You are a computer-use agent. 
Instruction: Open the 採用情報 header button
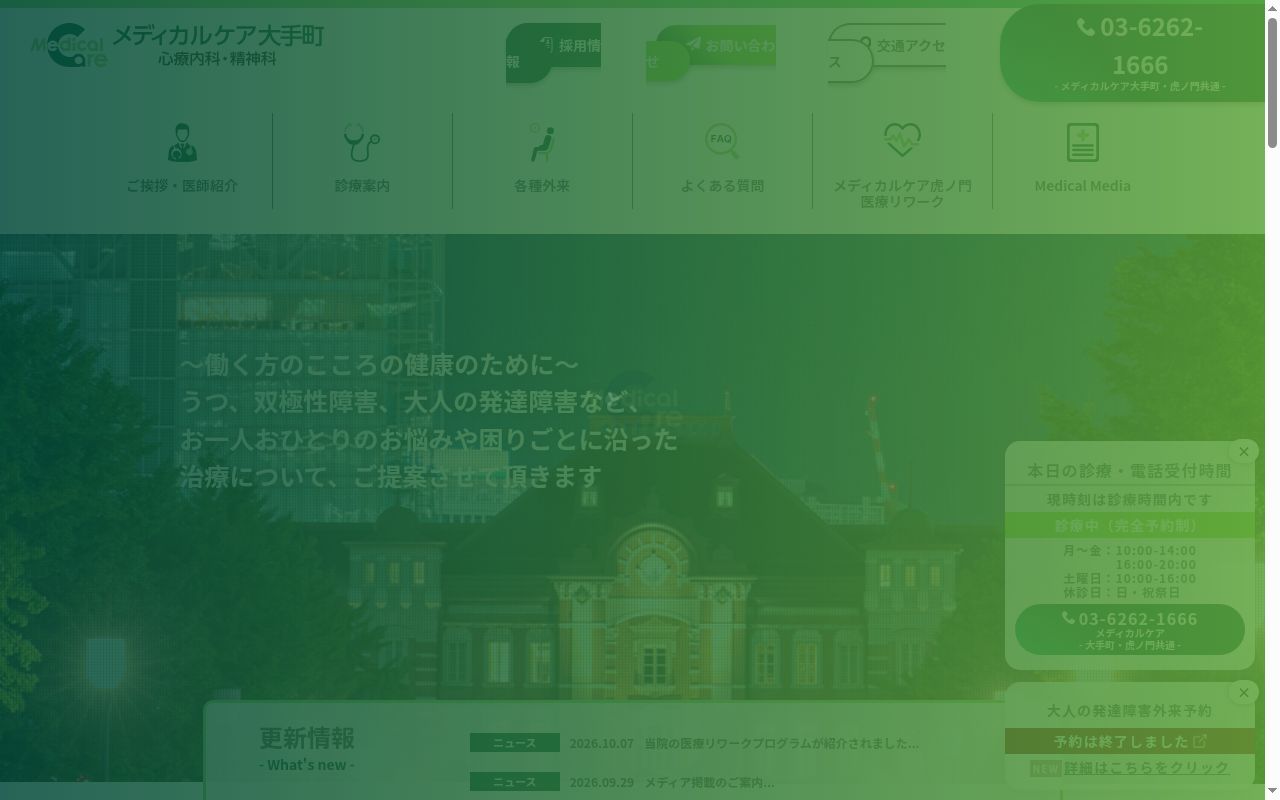(x=553, y=53)
